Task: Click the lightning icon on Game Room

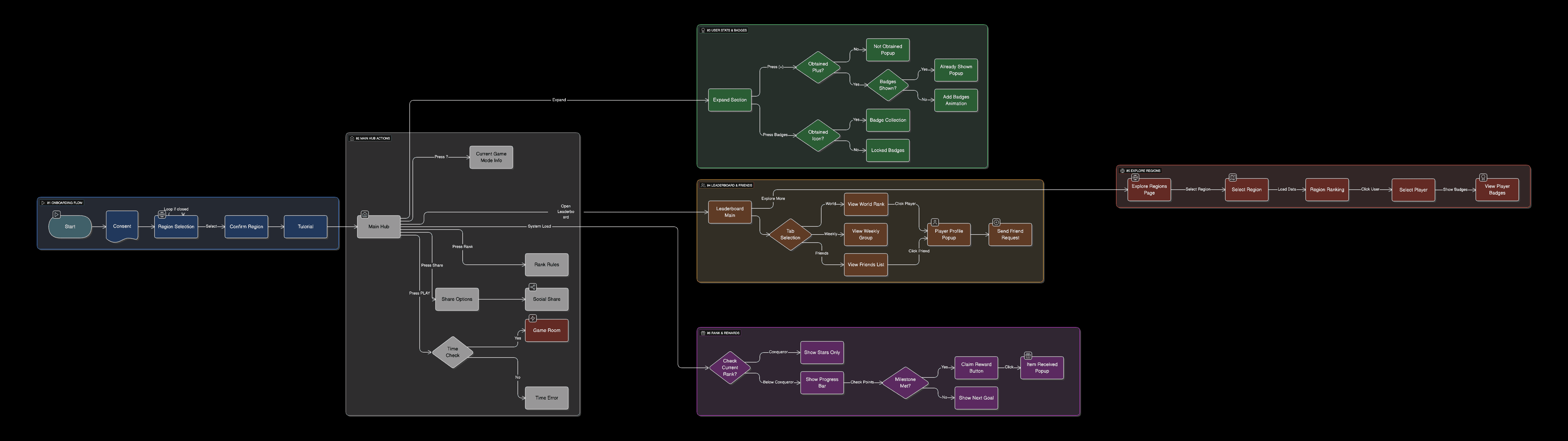Action: [533, 318]
